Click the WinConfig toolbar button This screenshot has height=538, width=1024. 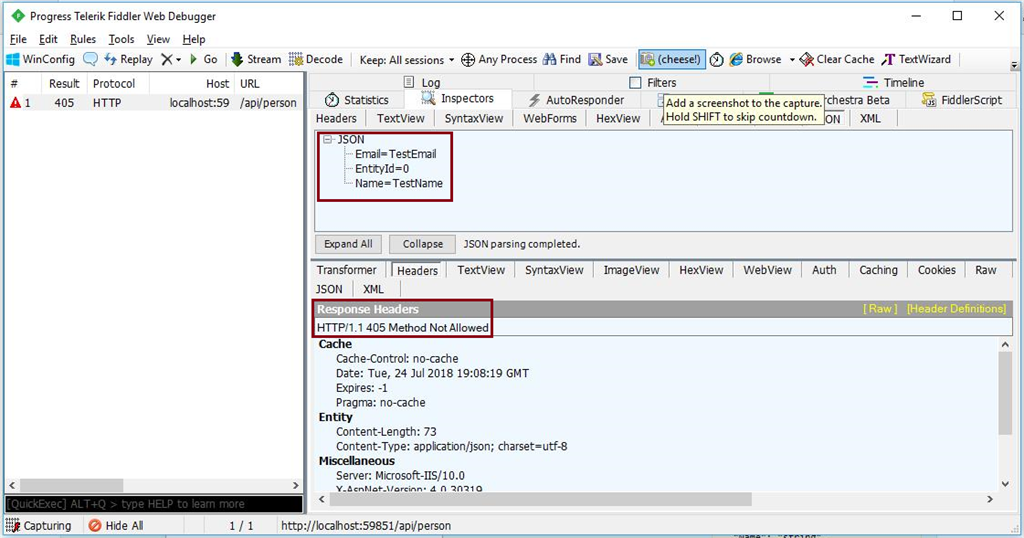click(40, 59)
